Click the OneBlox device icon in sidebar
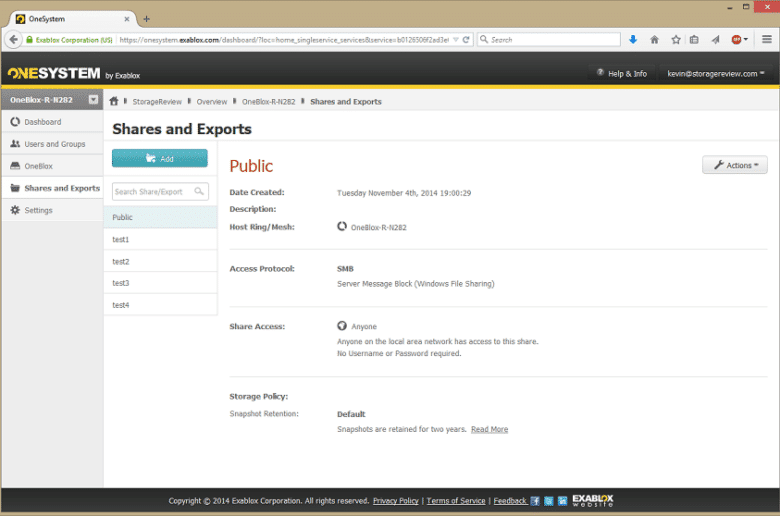 tap(15, 166)
